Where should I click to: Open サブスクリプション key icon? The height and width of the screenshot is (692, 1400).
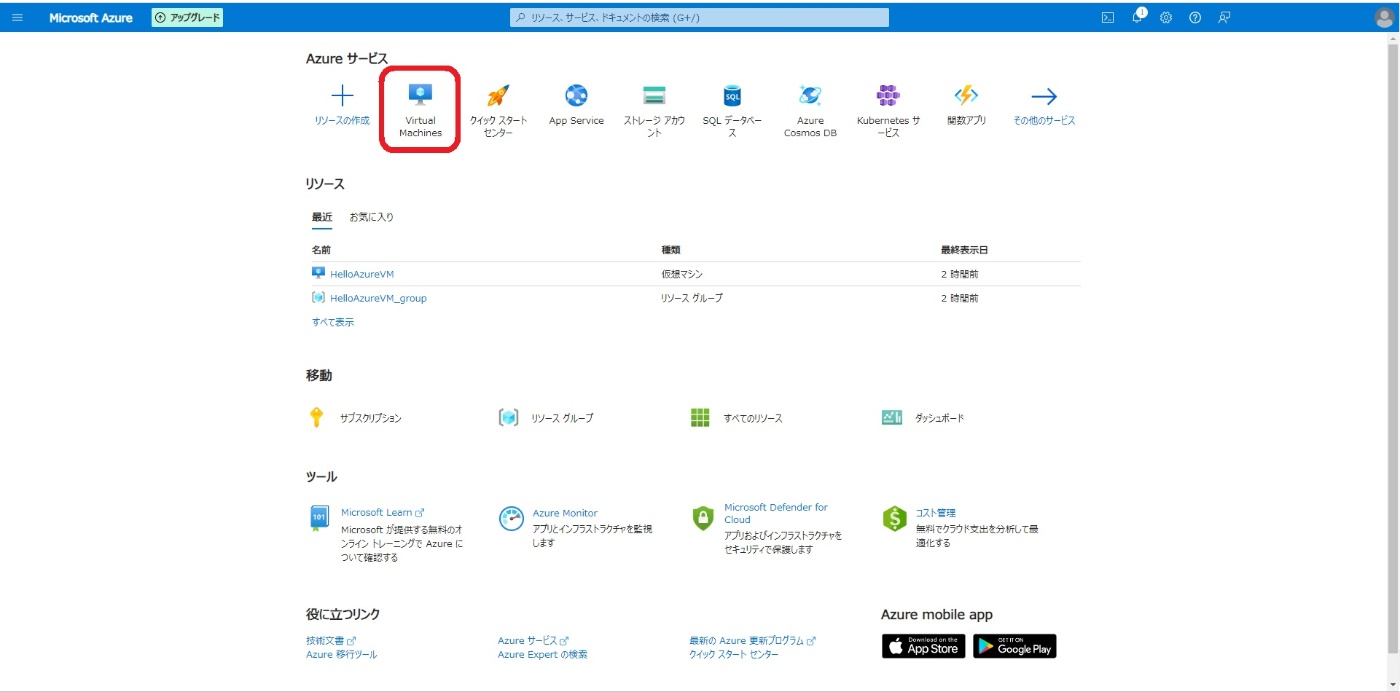pyautogui.click(x=316, y=418)
